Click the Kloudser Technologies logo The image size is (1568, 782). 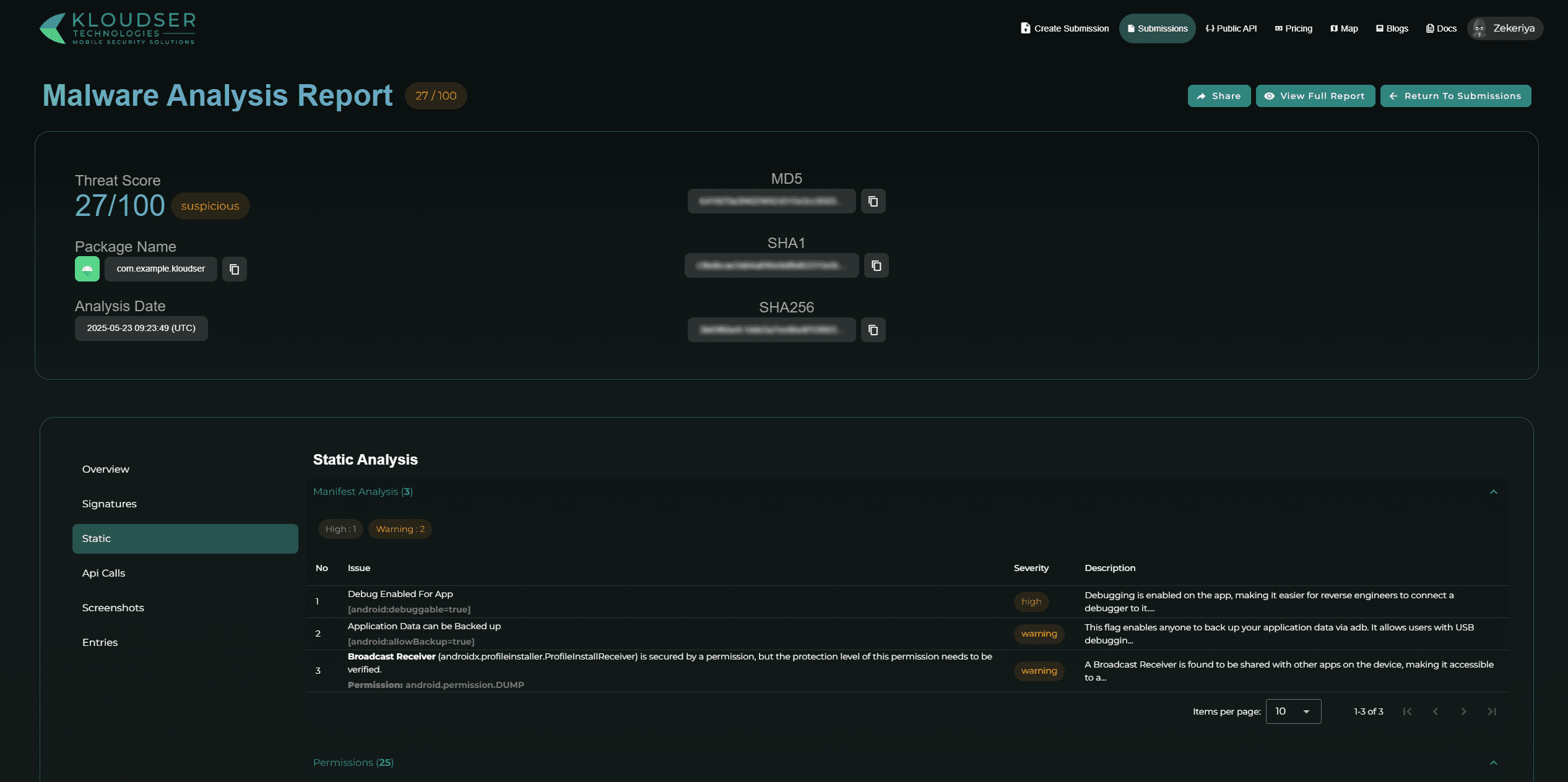tap(118, 28)
